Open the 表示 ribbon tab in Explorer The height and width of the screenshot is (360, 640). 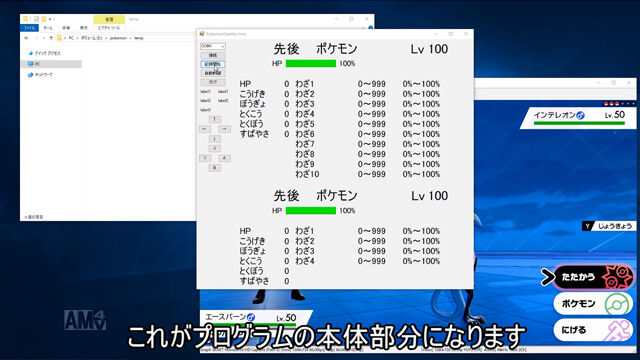(x=84, y=28)
